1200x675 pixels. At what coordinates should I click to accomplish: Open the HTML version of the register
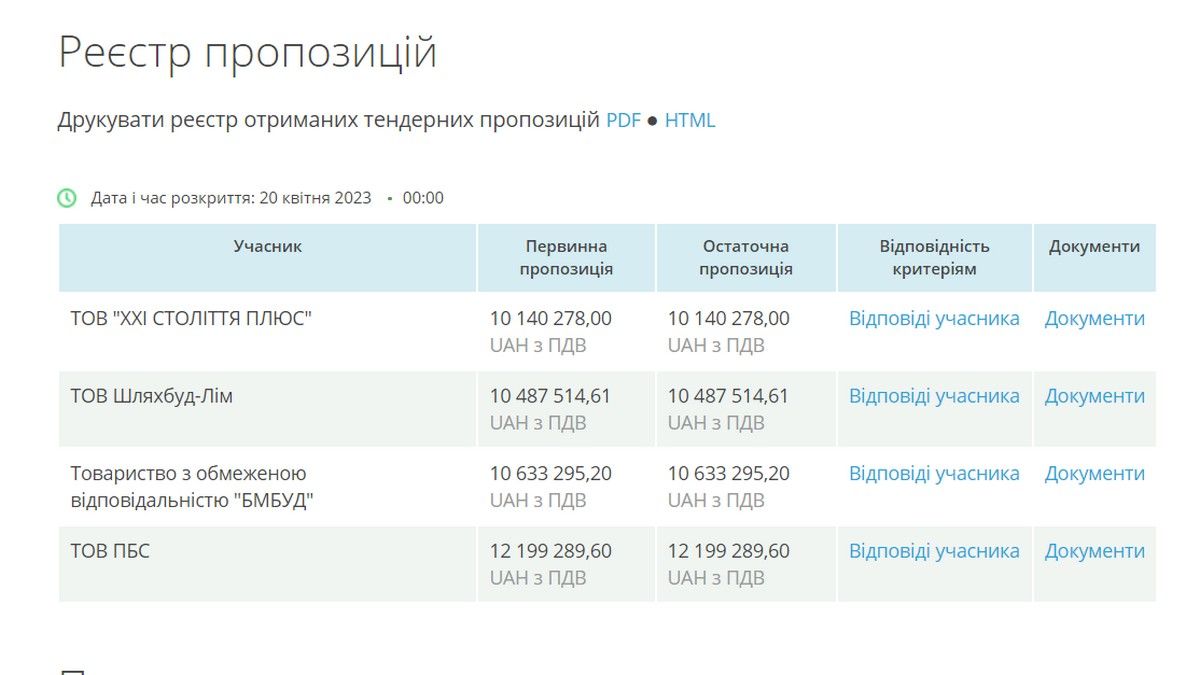(x=690, y=121)
